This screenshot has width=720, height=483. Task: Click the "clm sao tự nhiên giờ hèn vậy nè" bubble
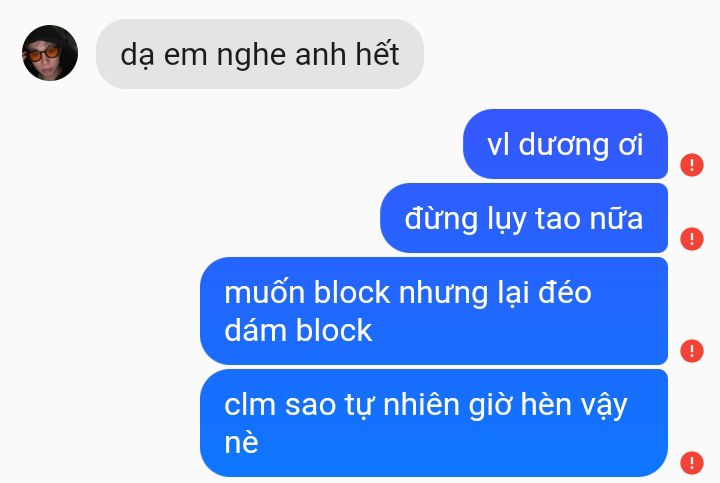(434, 423)
